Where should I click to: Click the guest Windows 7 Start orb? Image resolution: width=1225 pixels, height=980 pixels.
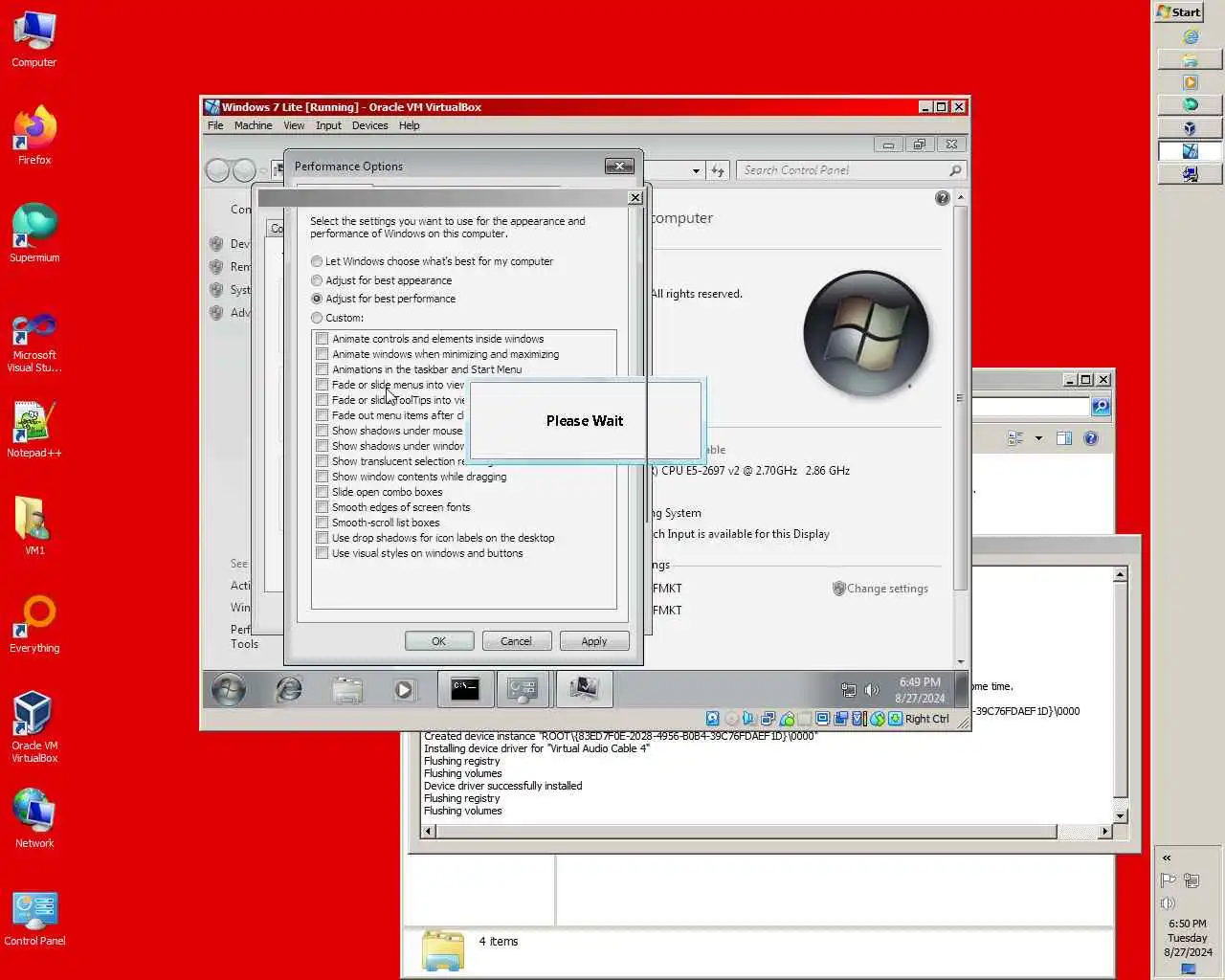tap(229, 689)
